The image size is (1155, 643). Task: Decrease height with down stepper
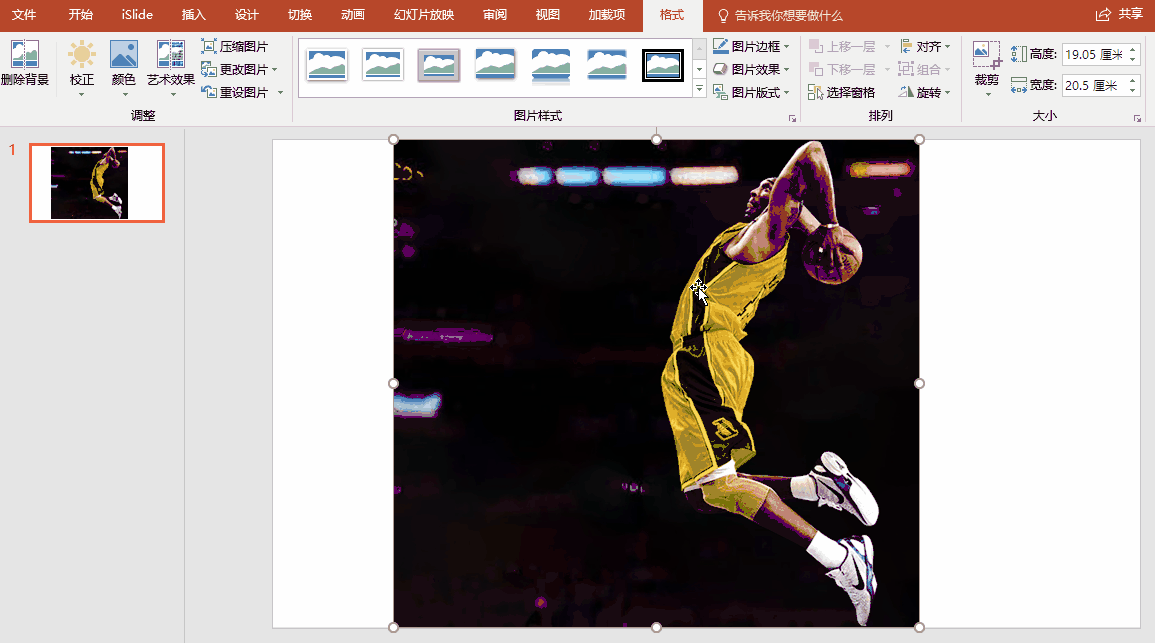(1133, 60)
